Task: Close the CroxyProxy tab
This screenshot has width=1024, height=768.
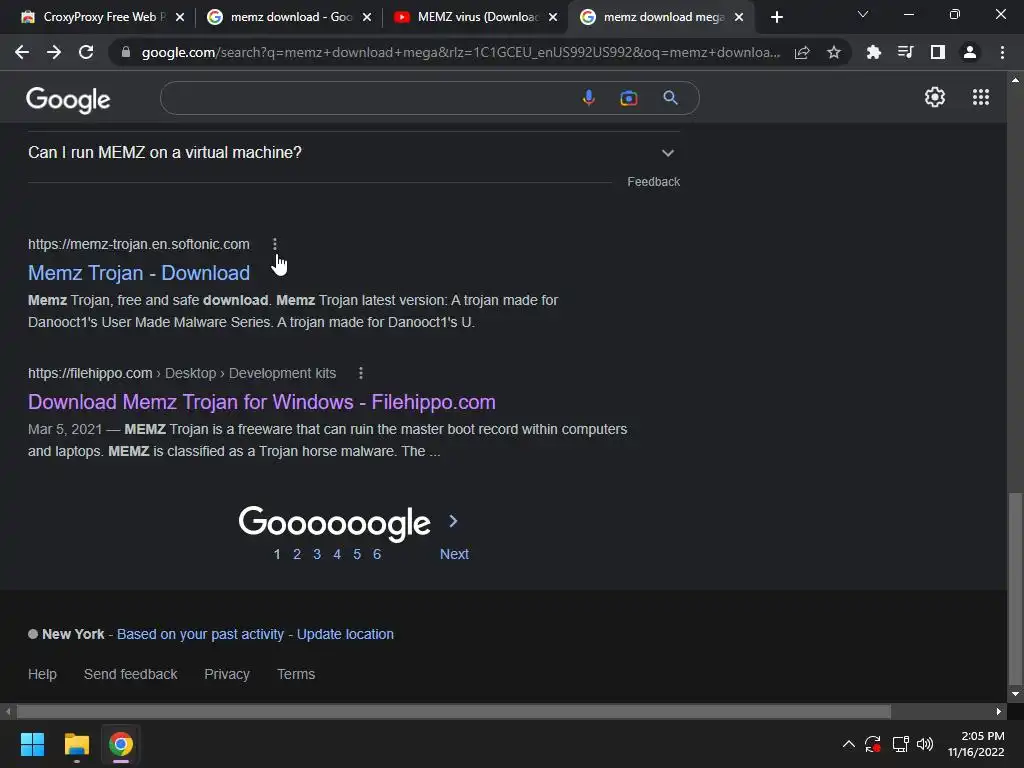Action: (180, 17)
